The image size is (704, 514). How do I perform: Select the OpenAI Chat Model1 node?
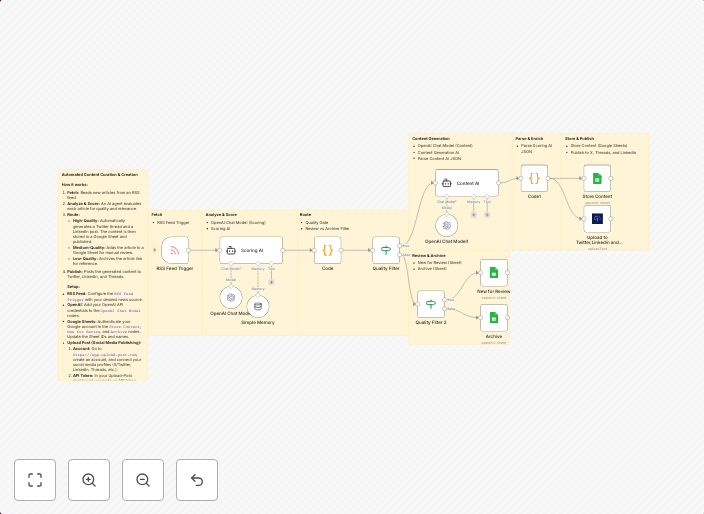(x=447, y=225)
